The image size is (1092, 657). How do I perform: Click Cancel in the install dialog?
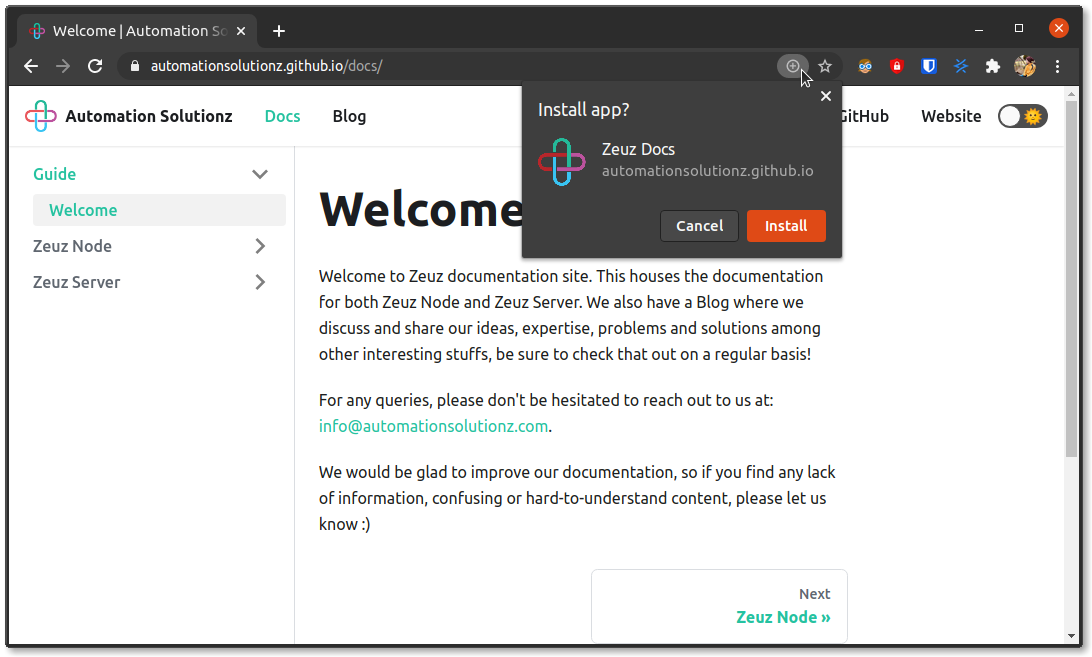(x=699, y=226)
